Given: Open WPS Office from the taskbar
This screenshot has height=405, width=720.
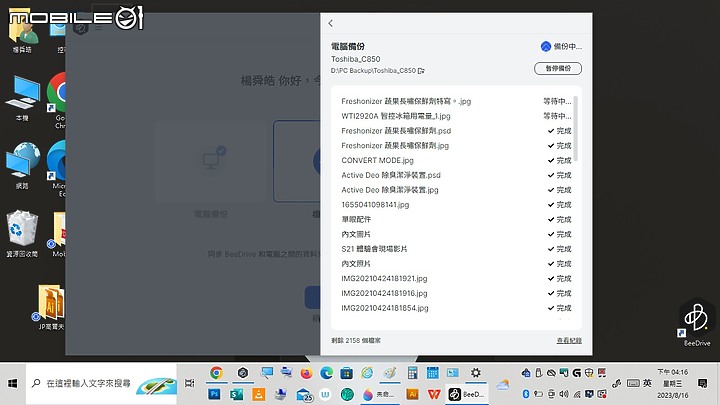Looking at the screenshot, I should tap(434, 394).
